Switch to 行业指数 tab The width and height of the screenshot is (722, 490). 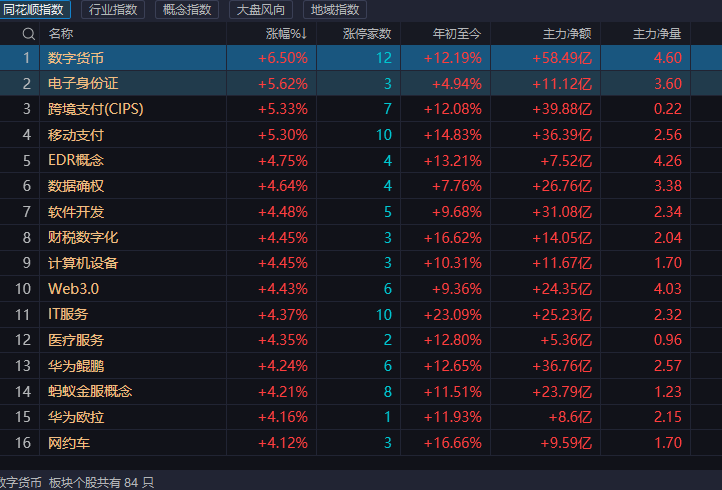tap(113, 10)
